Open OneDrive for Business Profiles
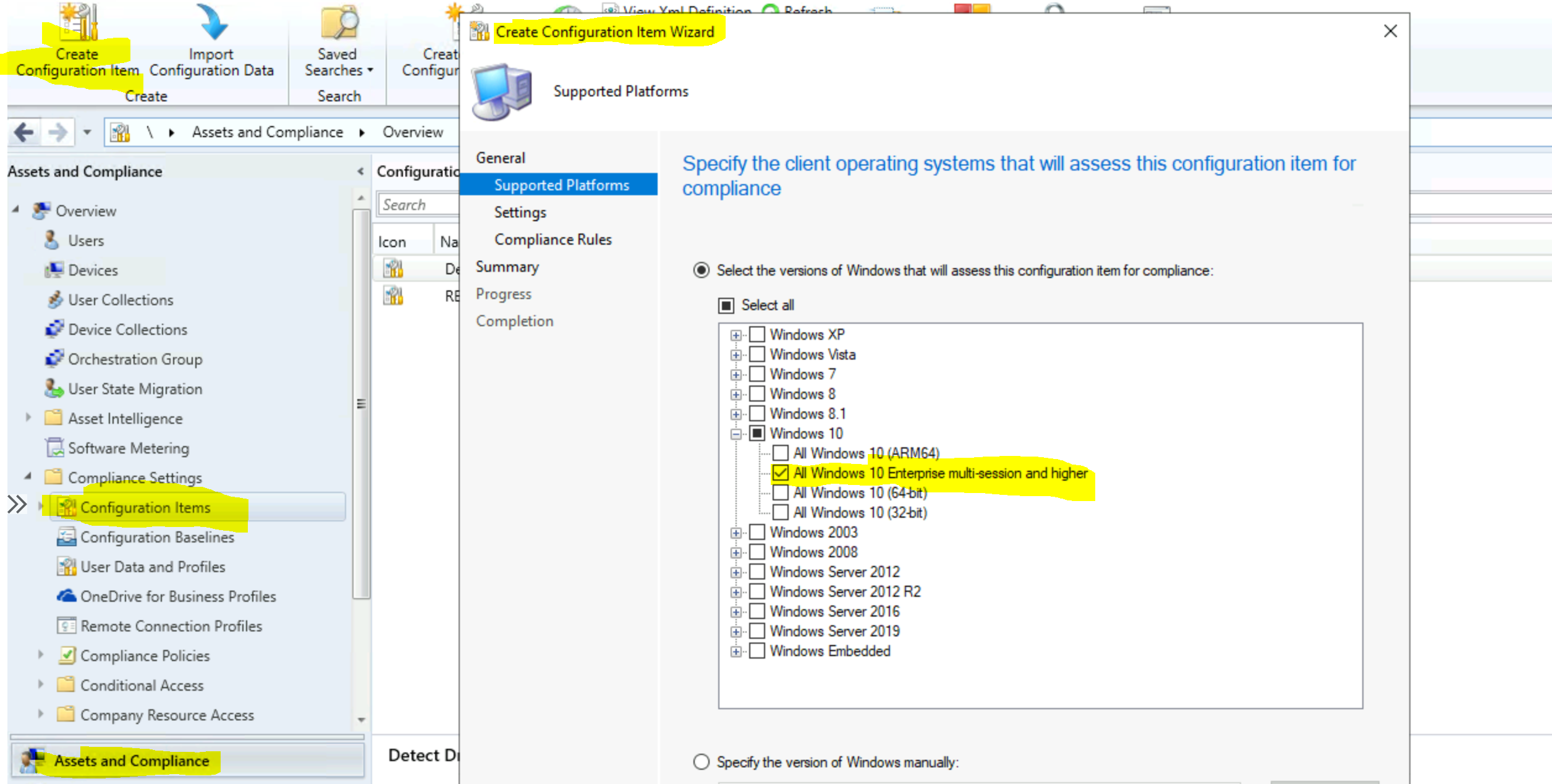This screenshot has width=1552, height=784. (x=178, y=596)
